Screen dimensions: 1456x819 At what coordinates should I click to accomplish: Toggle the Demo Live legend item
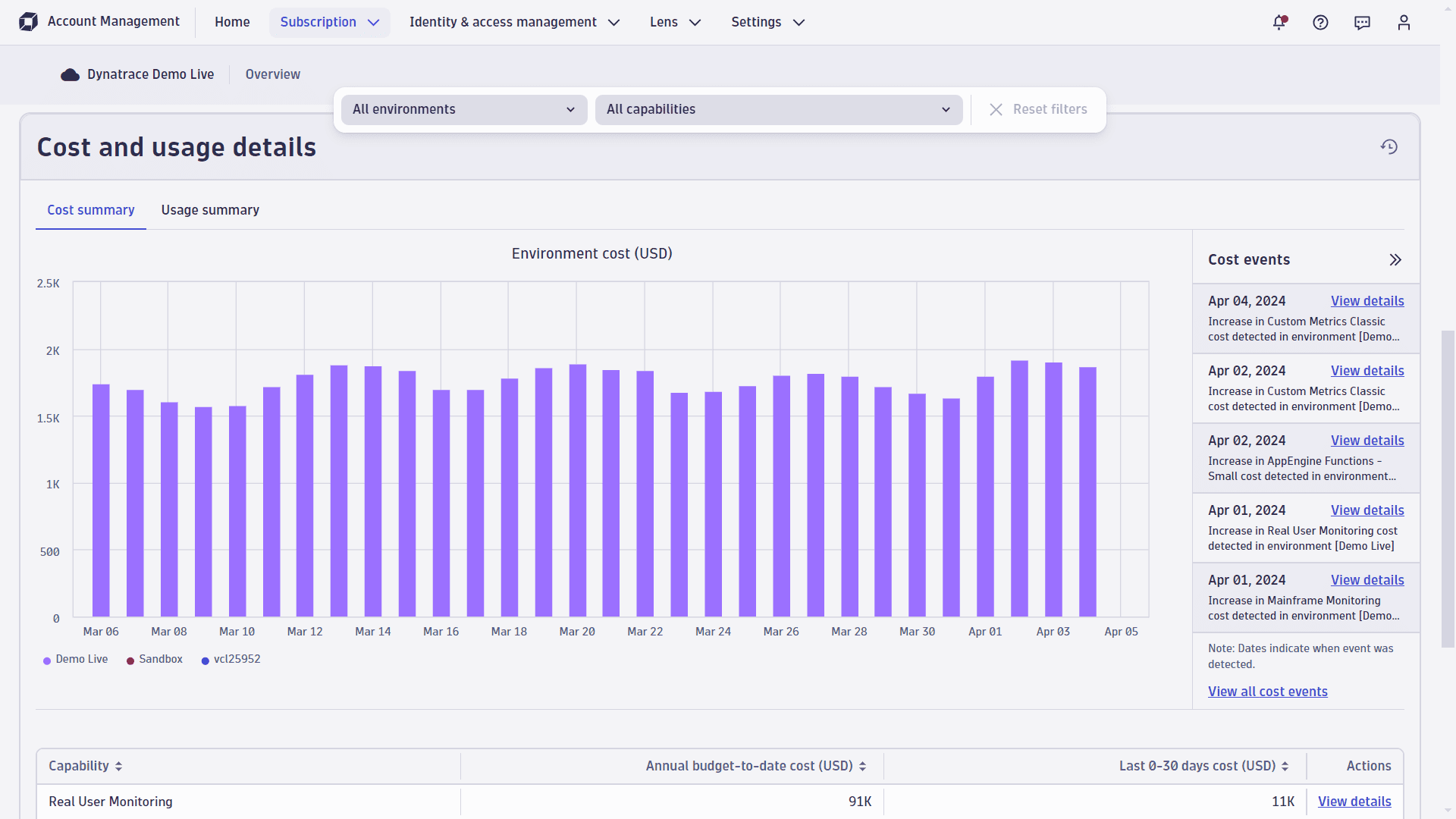pyautogui.click(x=80, y=659)
